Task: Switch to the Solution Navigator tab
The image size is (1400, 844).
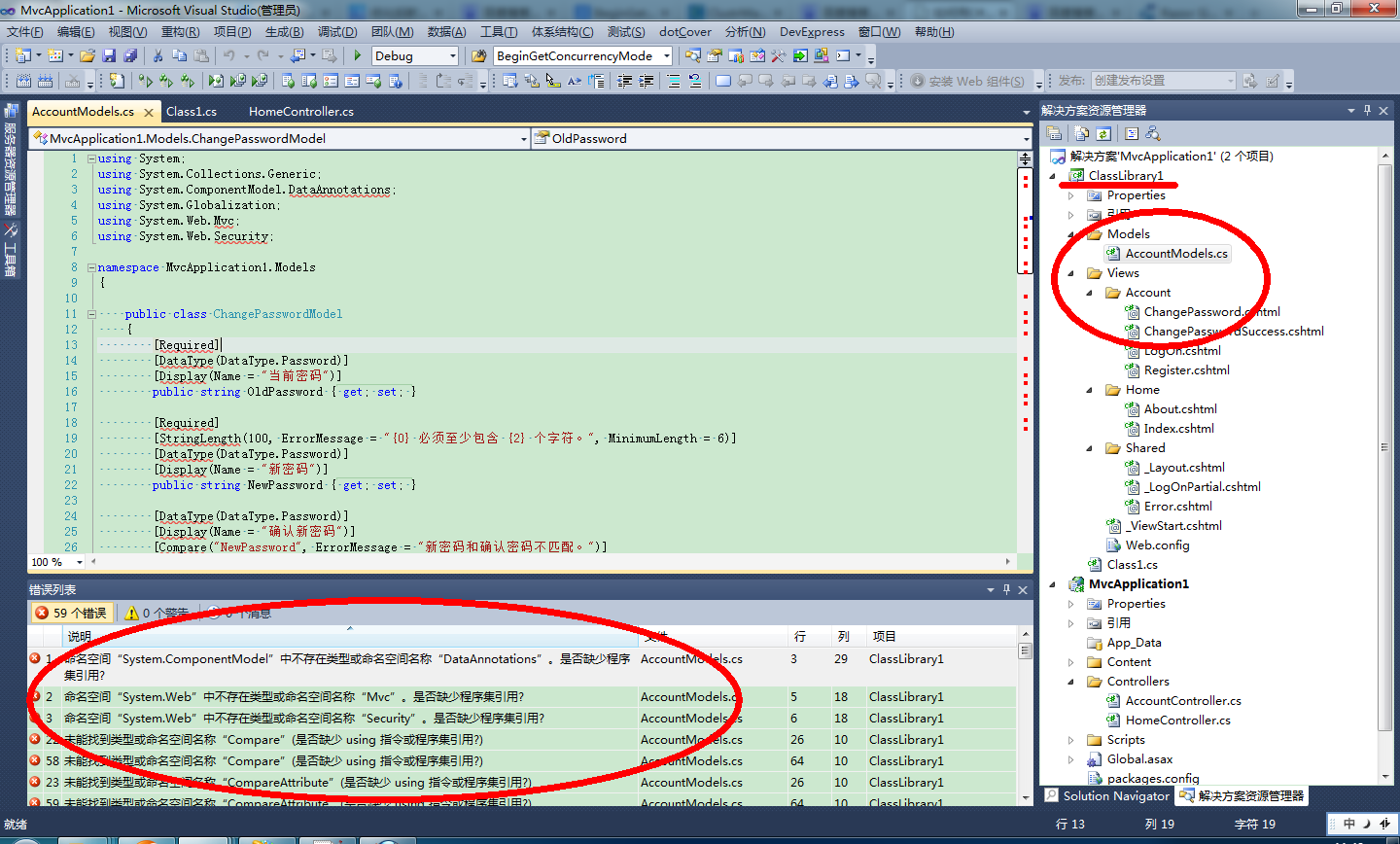Action: pos(1107,795)
